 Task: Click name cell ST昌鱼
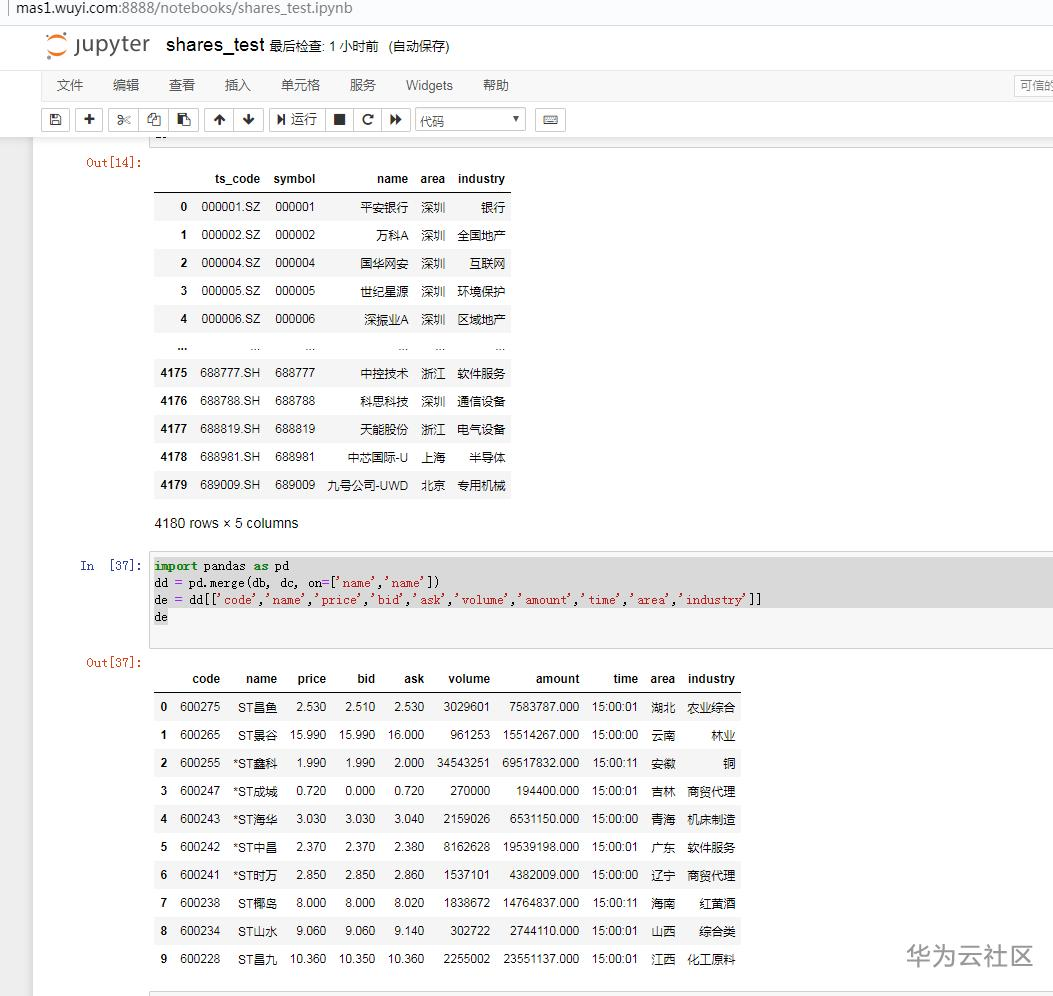point(257,707)
